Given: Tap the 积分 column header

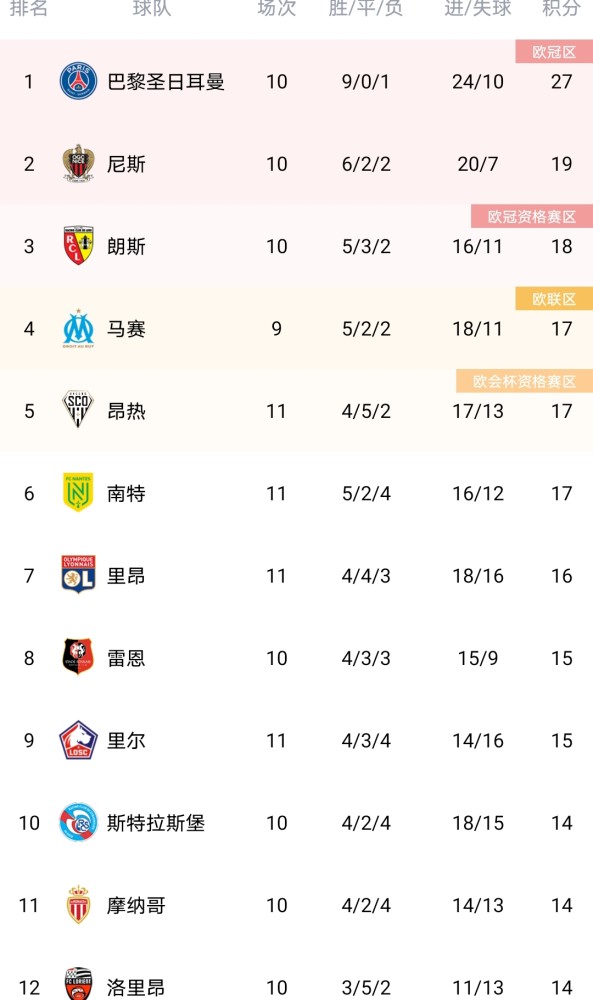Looking at the screenshot, I should [561, 8].
